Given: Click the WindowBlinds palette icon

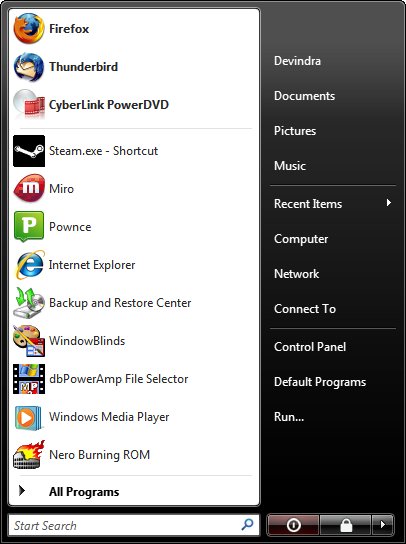Looking at the screenshot, I should coord(29,341).
